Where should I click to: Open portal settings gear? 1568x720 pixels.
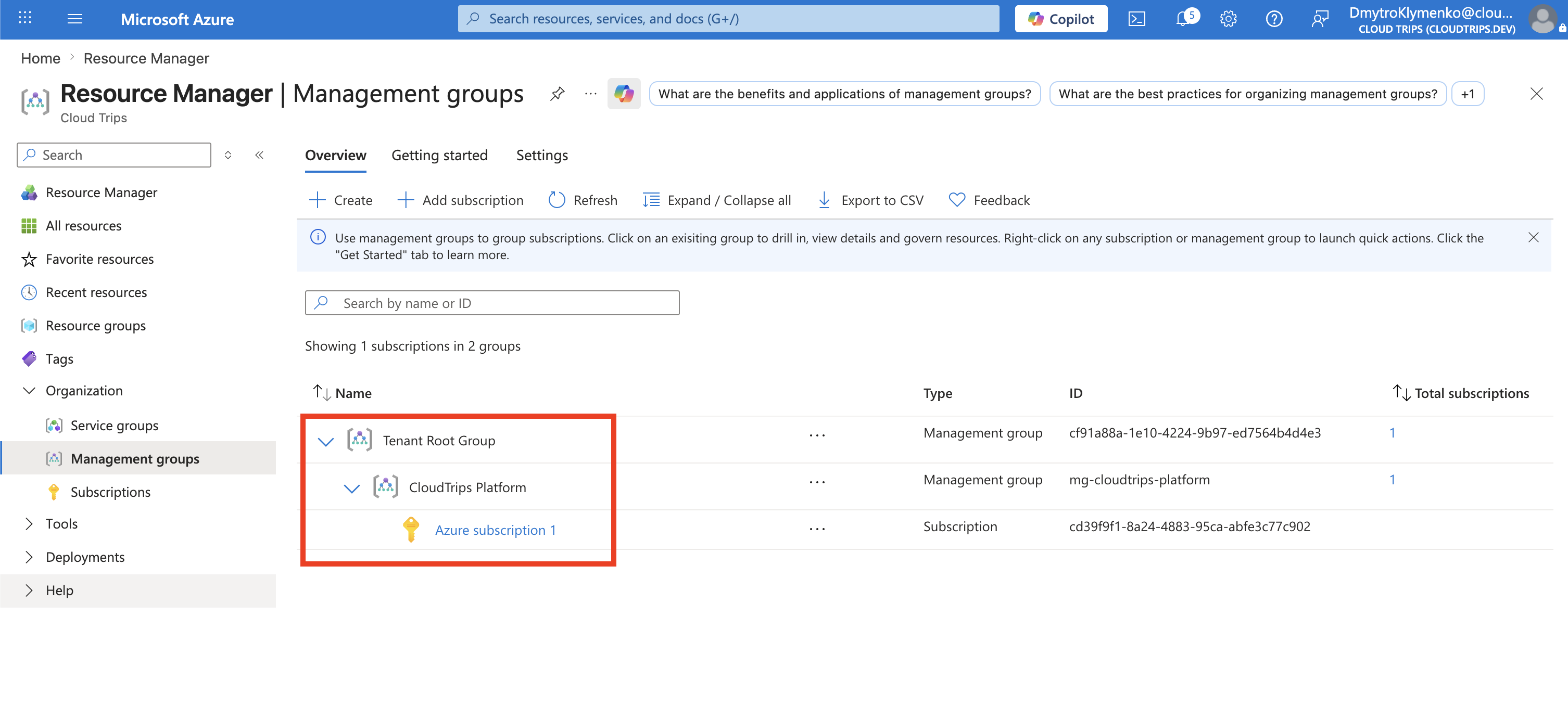(1229, 19)
